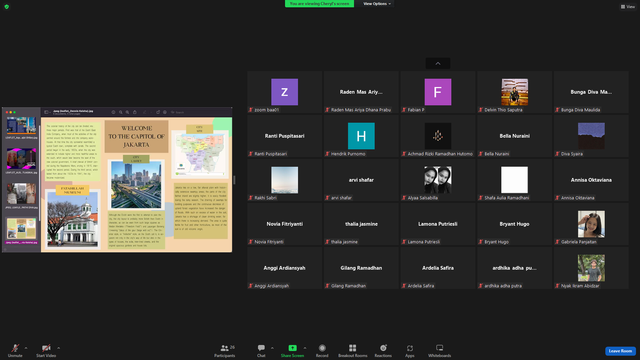Select Fabian P participant tile
640x360 pixels.
coord(438,92)
